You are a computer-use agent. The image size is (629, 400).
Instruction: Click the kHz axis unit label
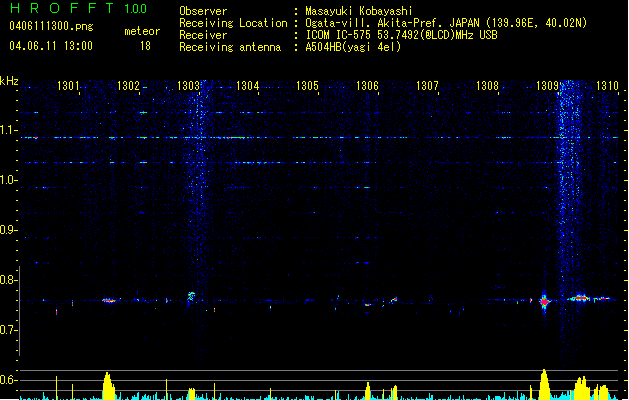(x=9, y=81)
